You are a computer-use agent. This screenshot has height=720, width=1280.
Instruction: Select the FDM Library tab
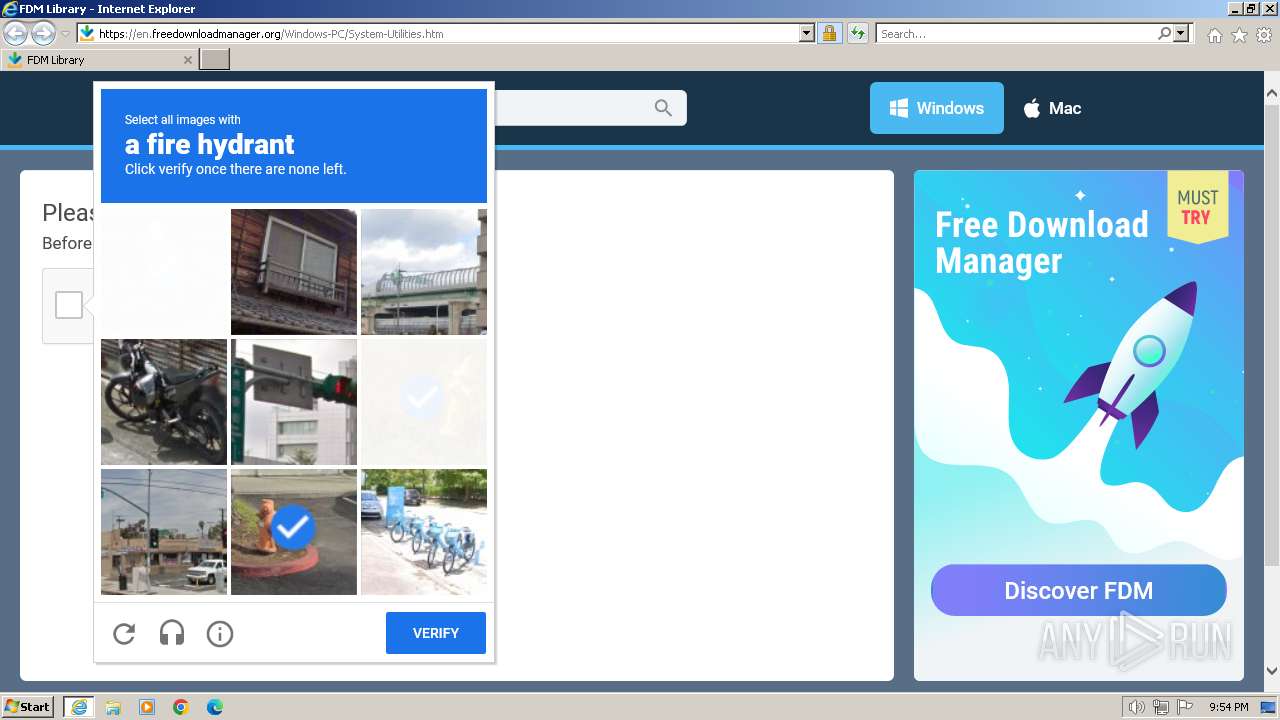[99, 60]
